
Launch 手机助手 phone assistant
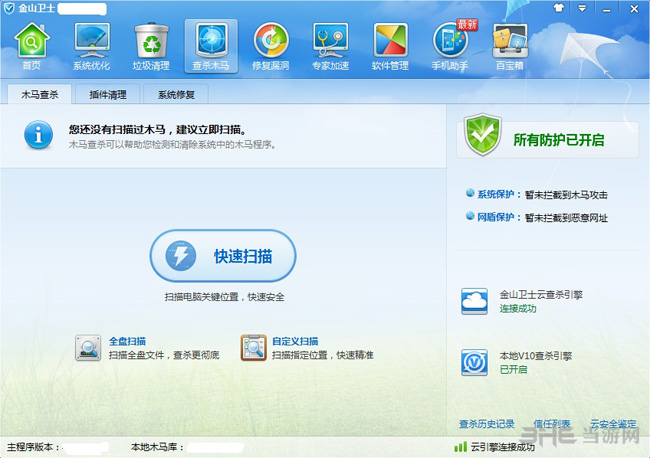coord(450,45)
